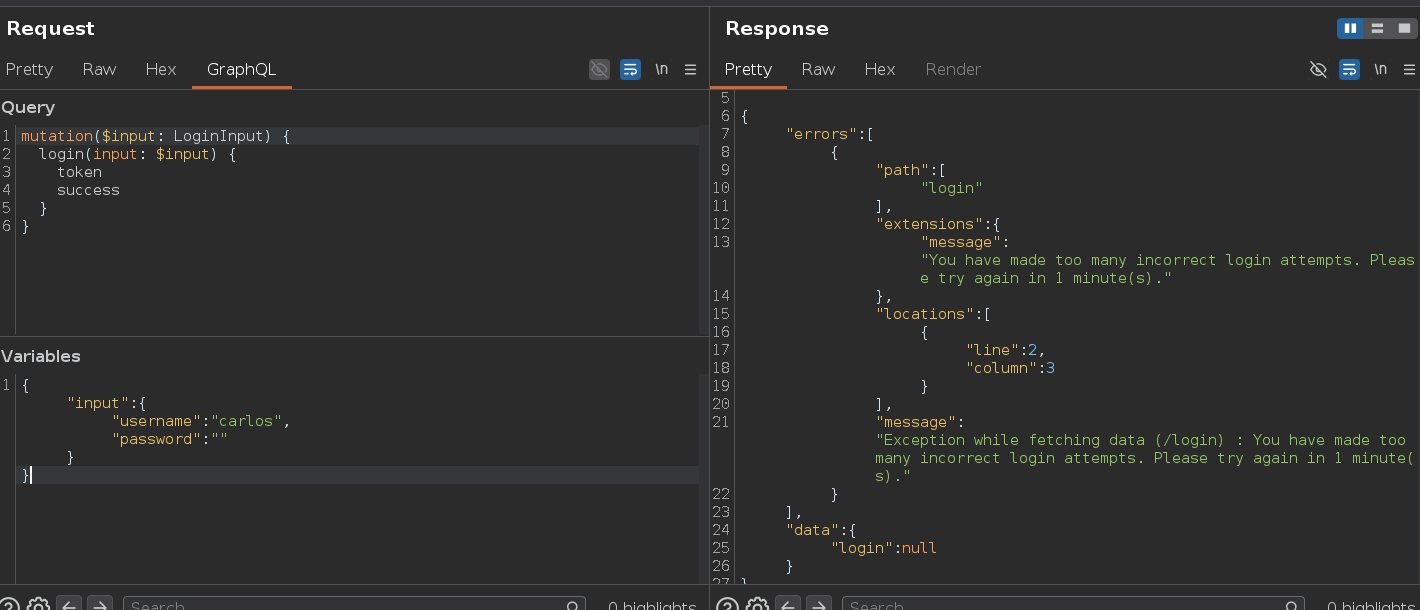Viewport: 1420px width, 610px height.
Task: Toggle hidden characters icon in Request panel
Action: coord(599,69)
